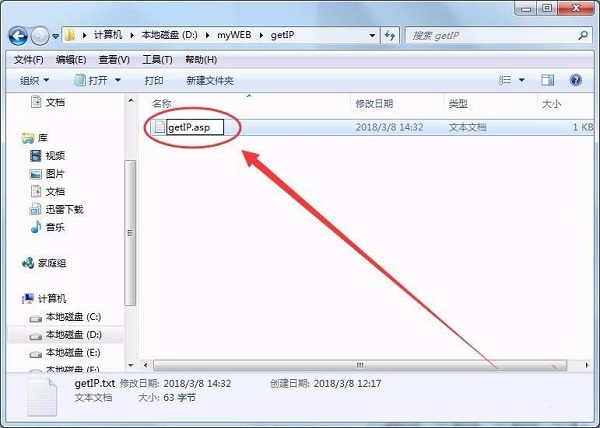The image size is (600, 428).
Task: Open the 文档 library under 库
Action: coord(55,191)
